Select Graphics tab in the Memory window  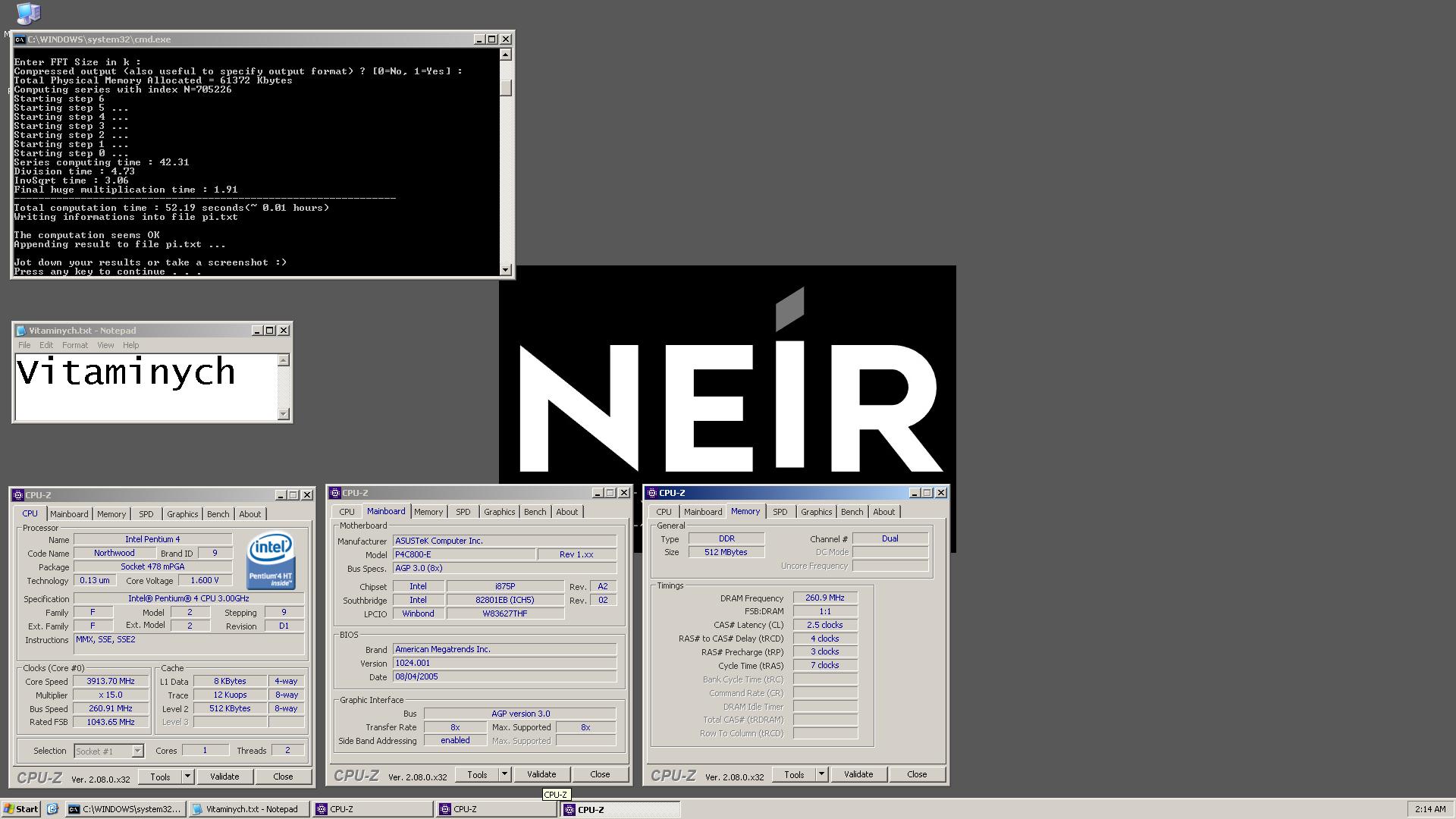817,512
